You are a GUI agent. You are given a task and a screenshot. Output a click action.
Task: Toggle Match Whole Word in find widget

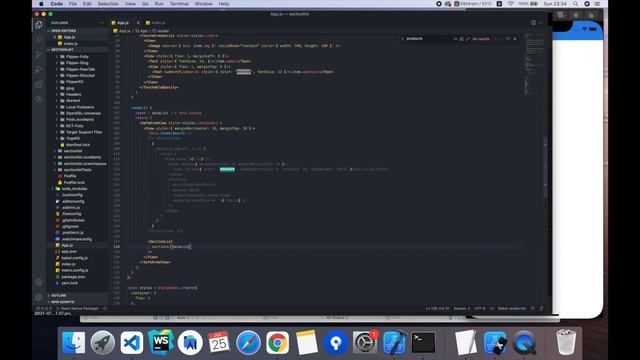[x=461, y=39]
